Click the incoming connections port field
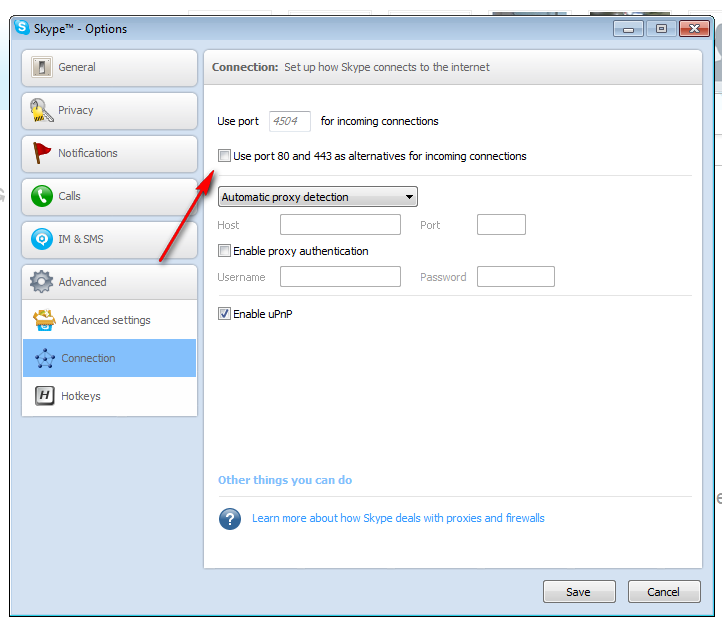This screenshot has width=722, height=622. [x=290, y=121]
